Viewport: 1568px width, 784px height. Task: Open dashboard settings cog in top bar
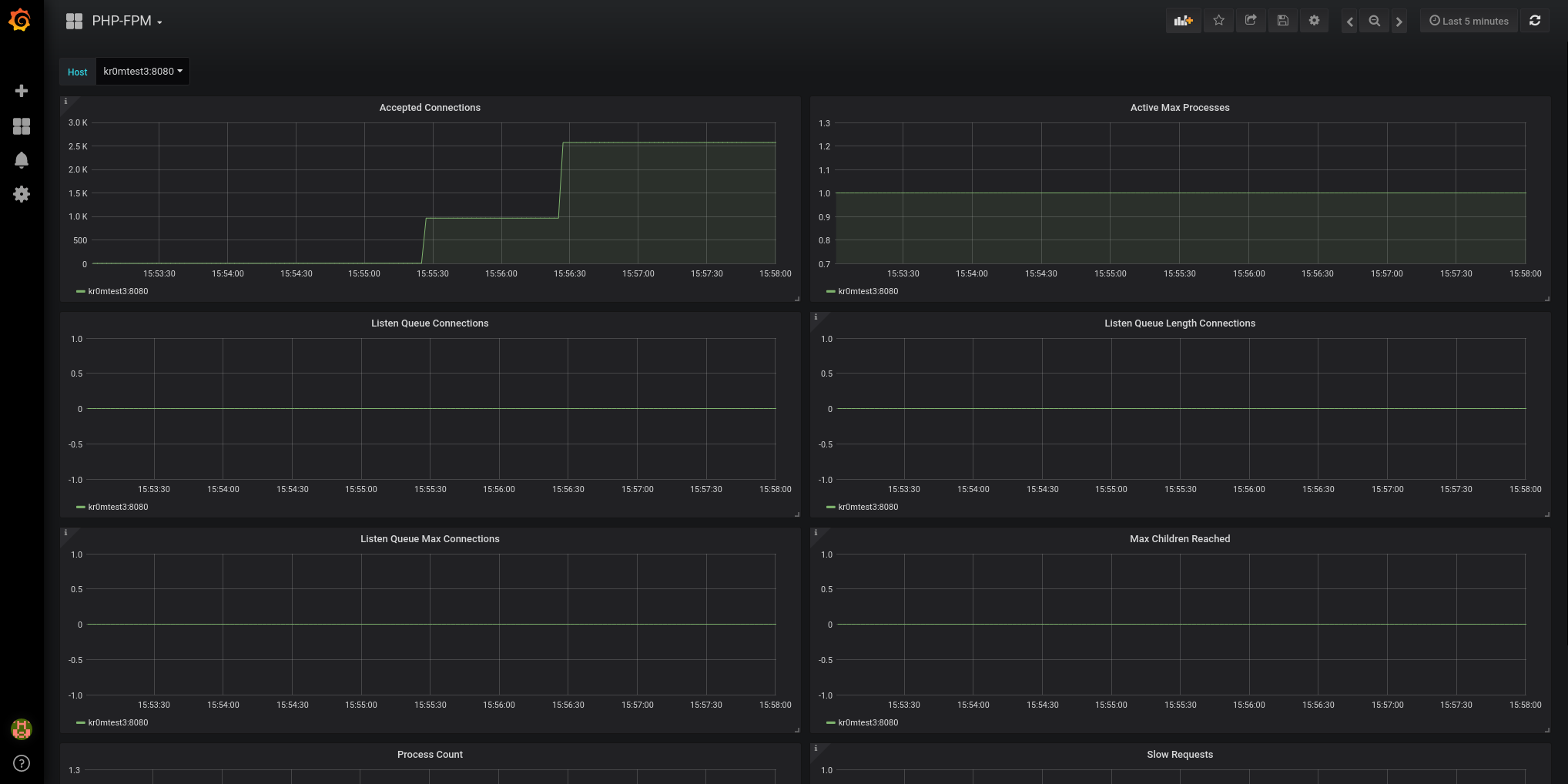(x=1315, y=21)
